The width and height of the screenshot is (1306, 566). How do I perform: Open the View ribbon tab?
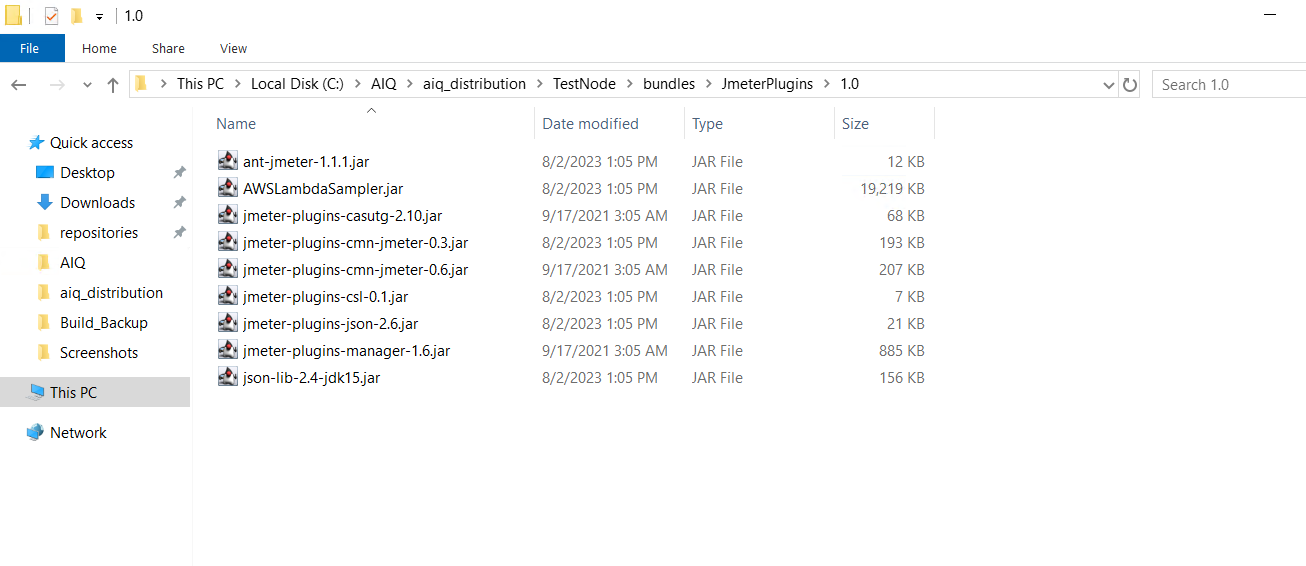(233, 48)
